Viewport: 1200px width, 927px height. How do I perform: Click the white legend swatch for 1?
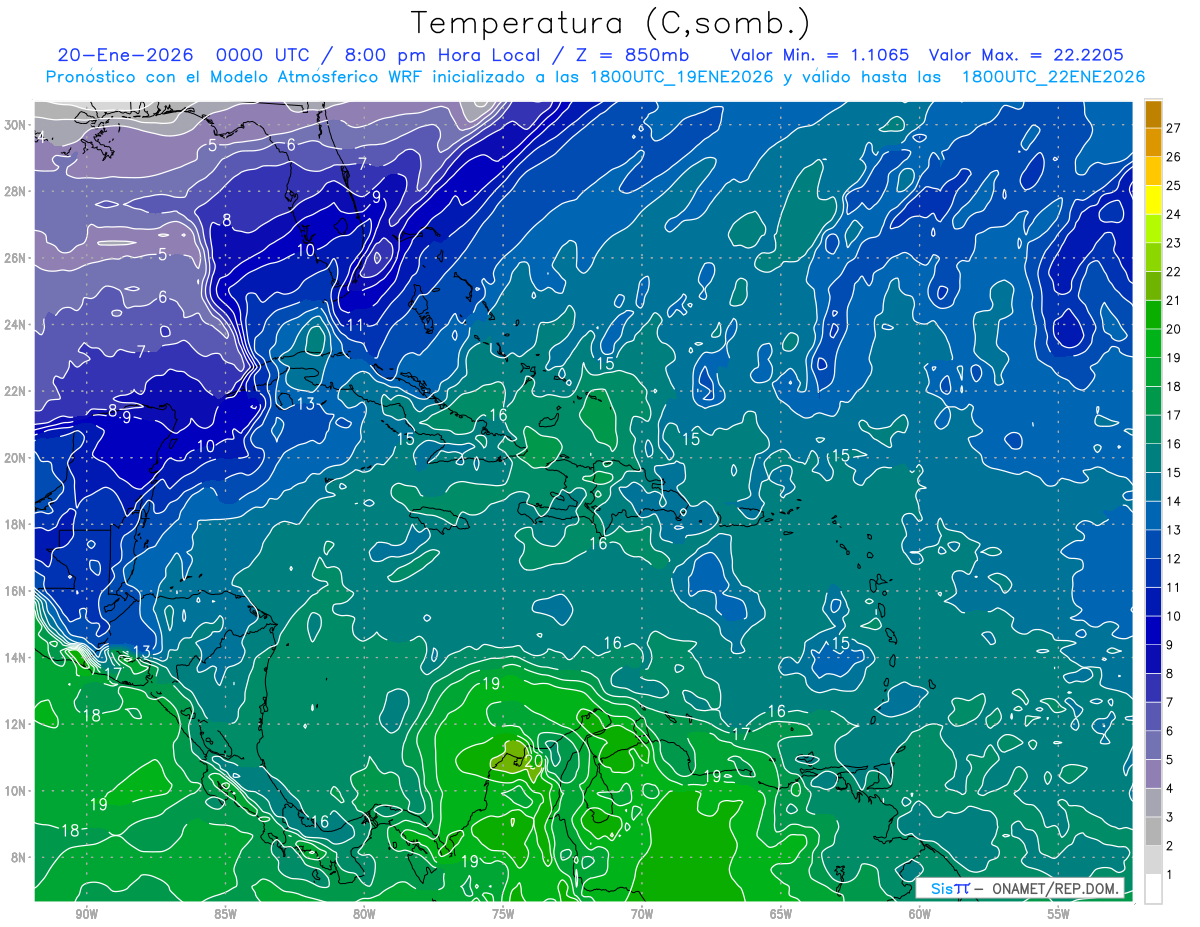click(x=1153, y=889)
